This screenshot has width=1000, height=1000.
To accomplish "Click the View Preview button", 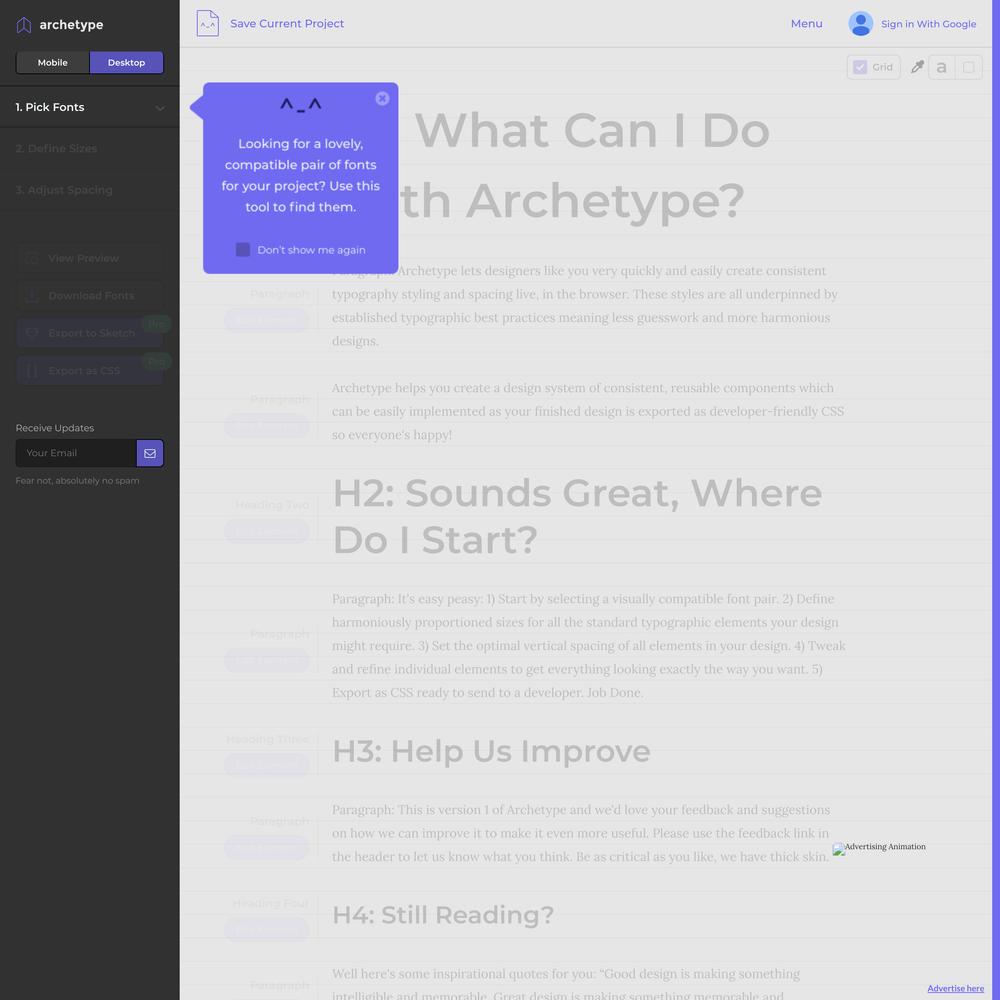I will [x=89, y=258].
